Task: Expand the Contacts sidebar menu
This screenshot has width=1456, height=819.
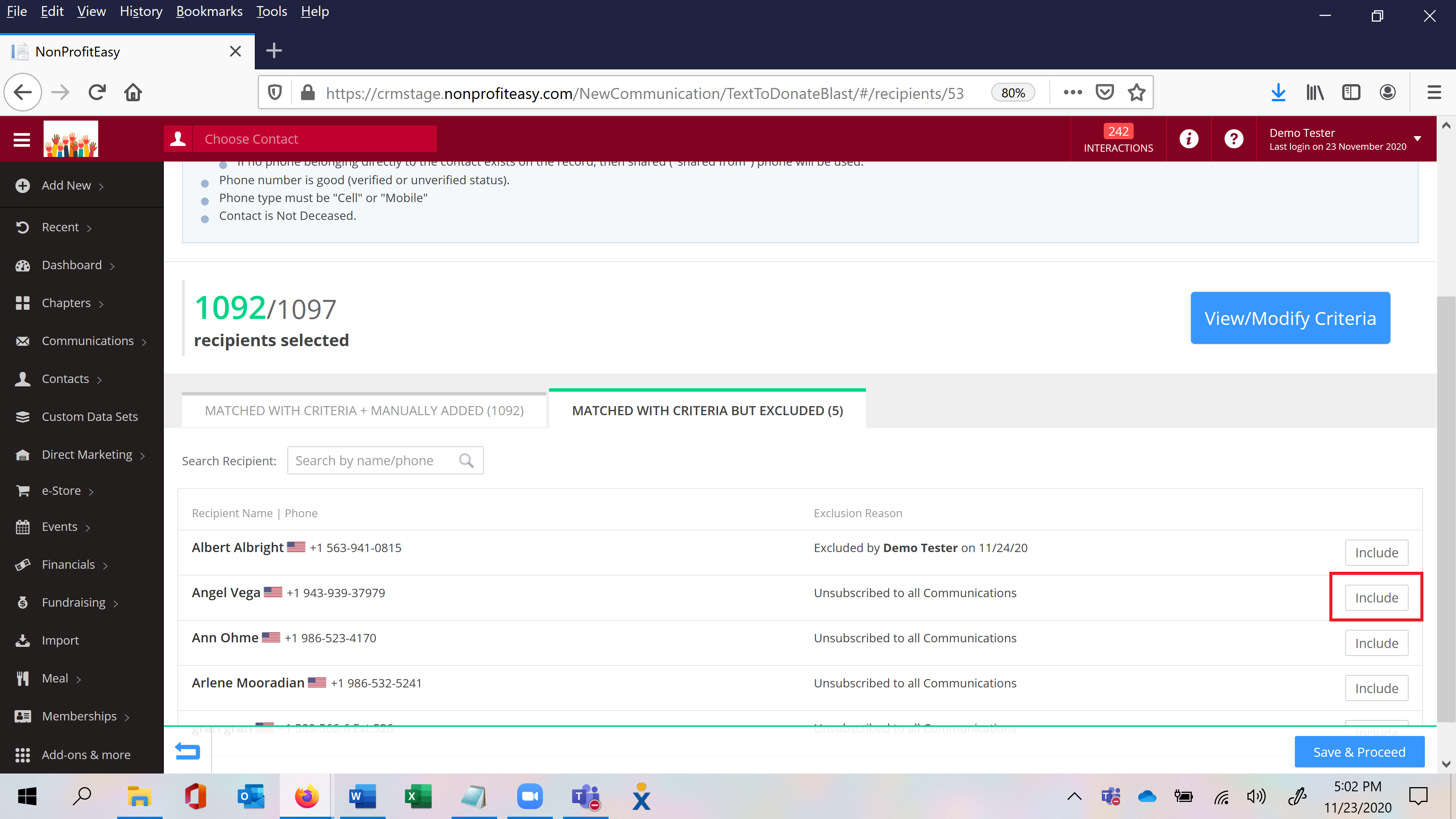Action: click(65, 379)
